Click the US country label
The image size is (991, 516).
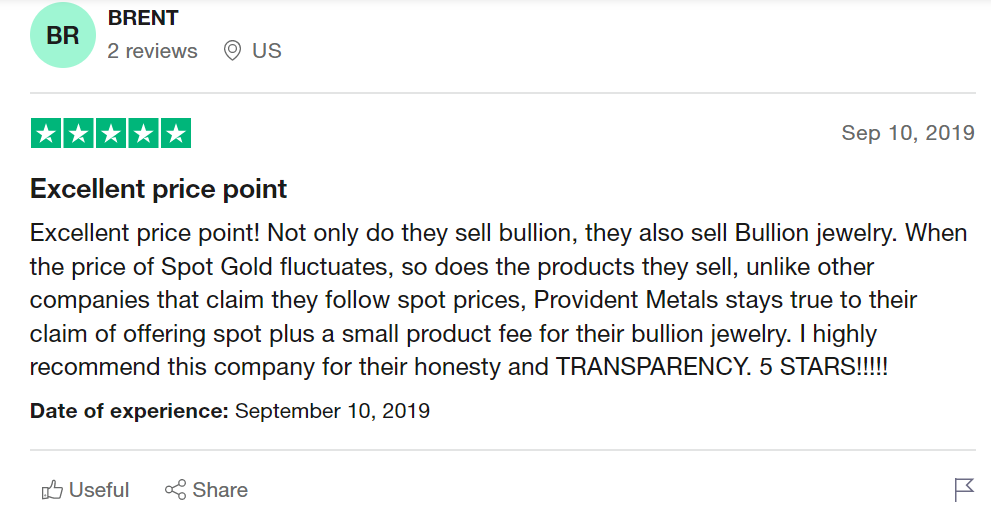point(267,51)
